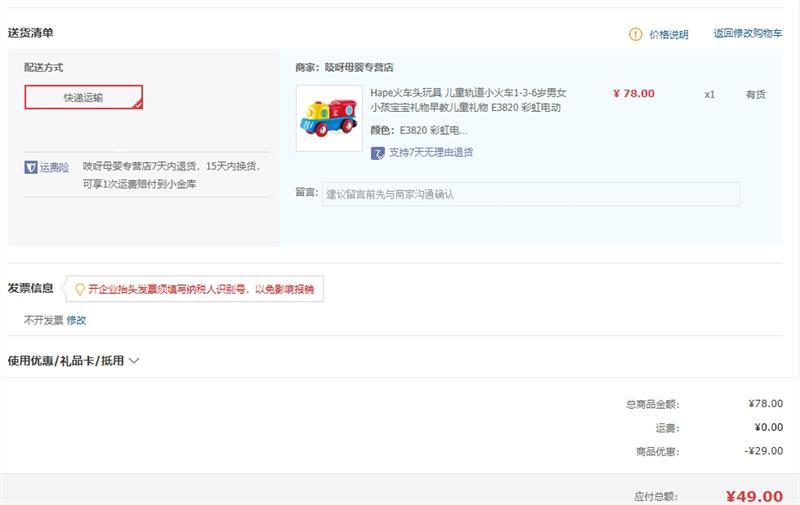The image size is (800, 505).
Task: Click the invoice taxpayer ID notice text
Action: [x=200, y=289]
